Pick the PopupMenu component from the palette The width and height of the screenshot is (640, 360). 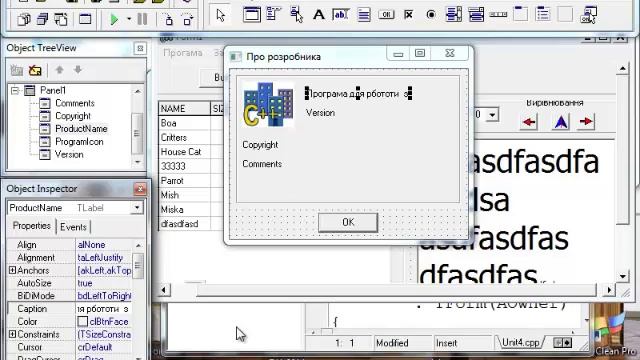point(297,15)
